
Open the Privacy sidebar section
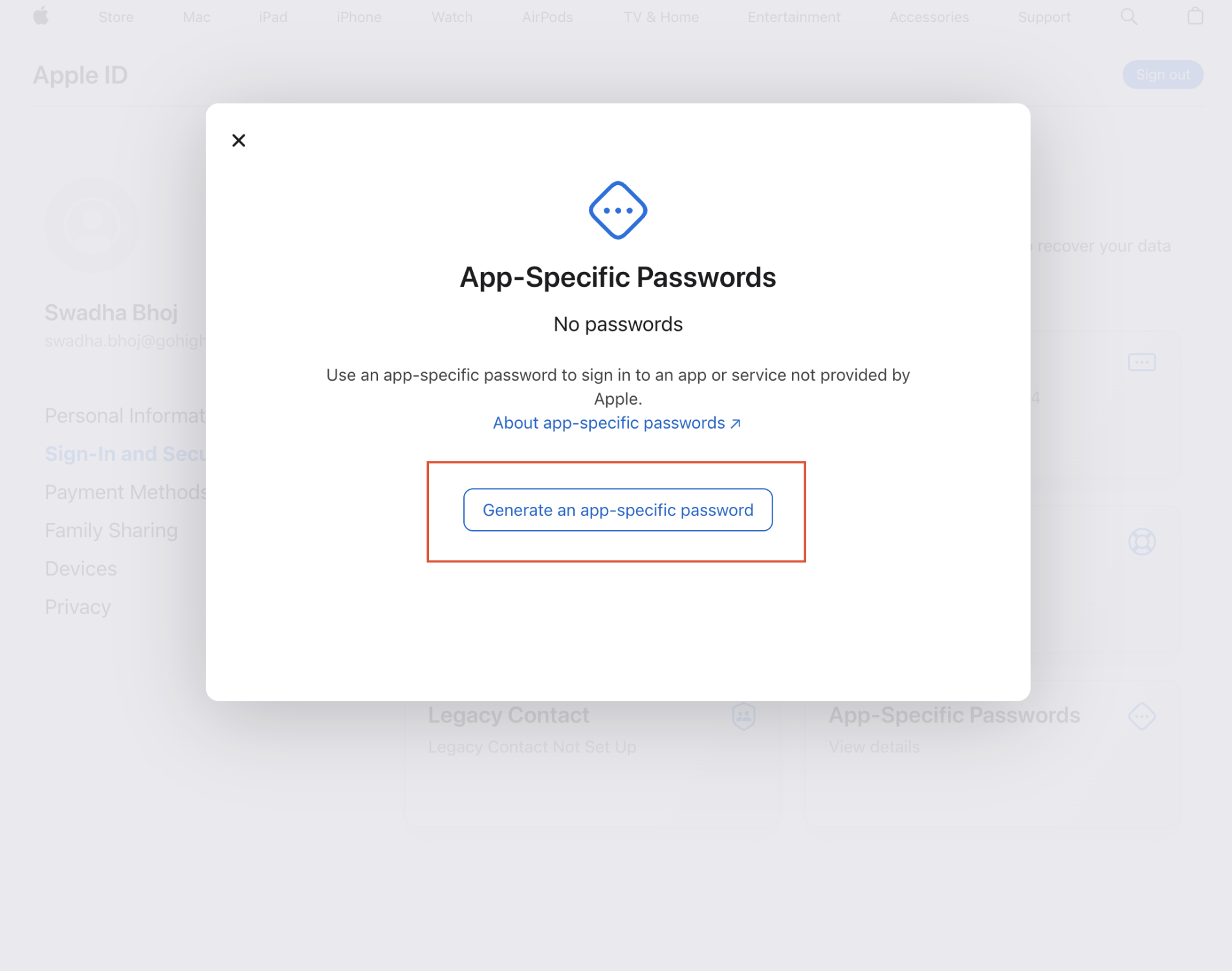click(78, 607)
